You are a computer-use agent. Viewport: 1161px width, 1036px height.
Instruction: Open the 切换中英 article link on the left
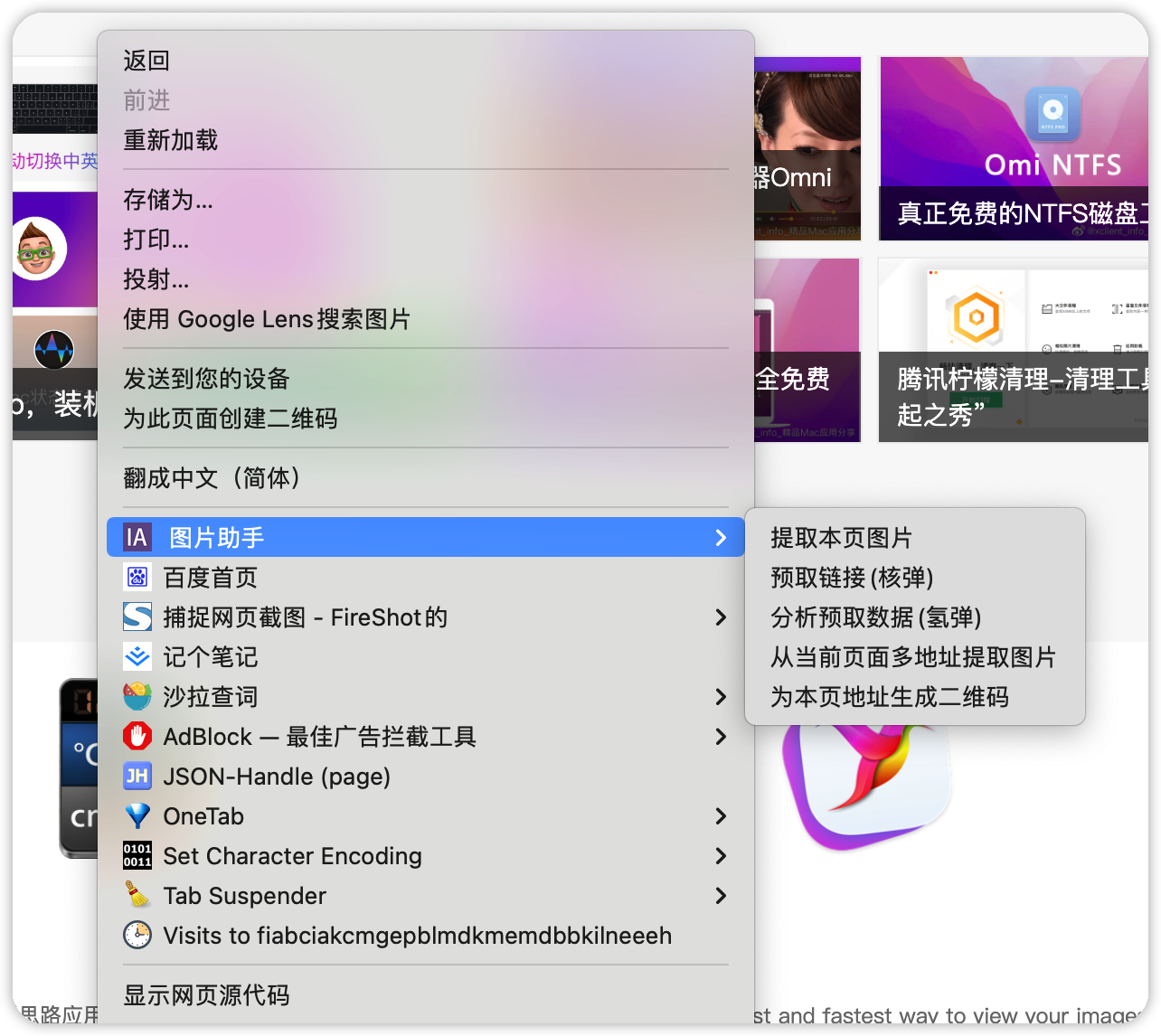click(x=55, y=161)
